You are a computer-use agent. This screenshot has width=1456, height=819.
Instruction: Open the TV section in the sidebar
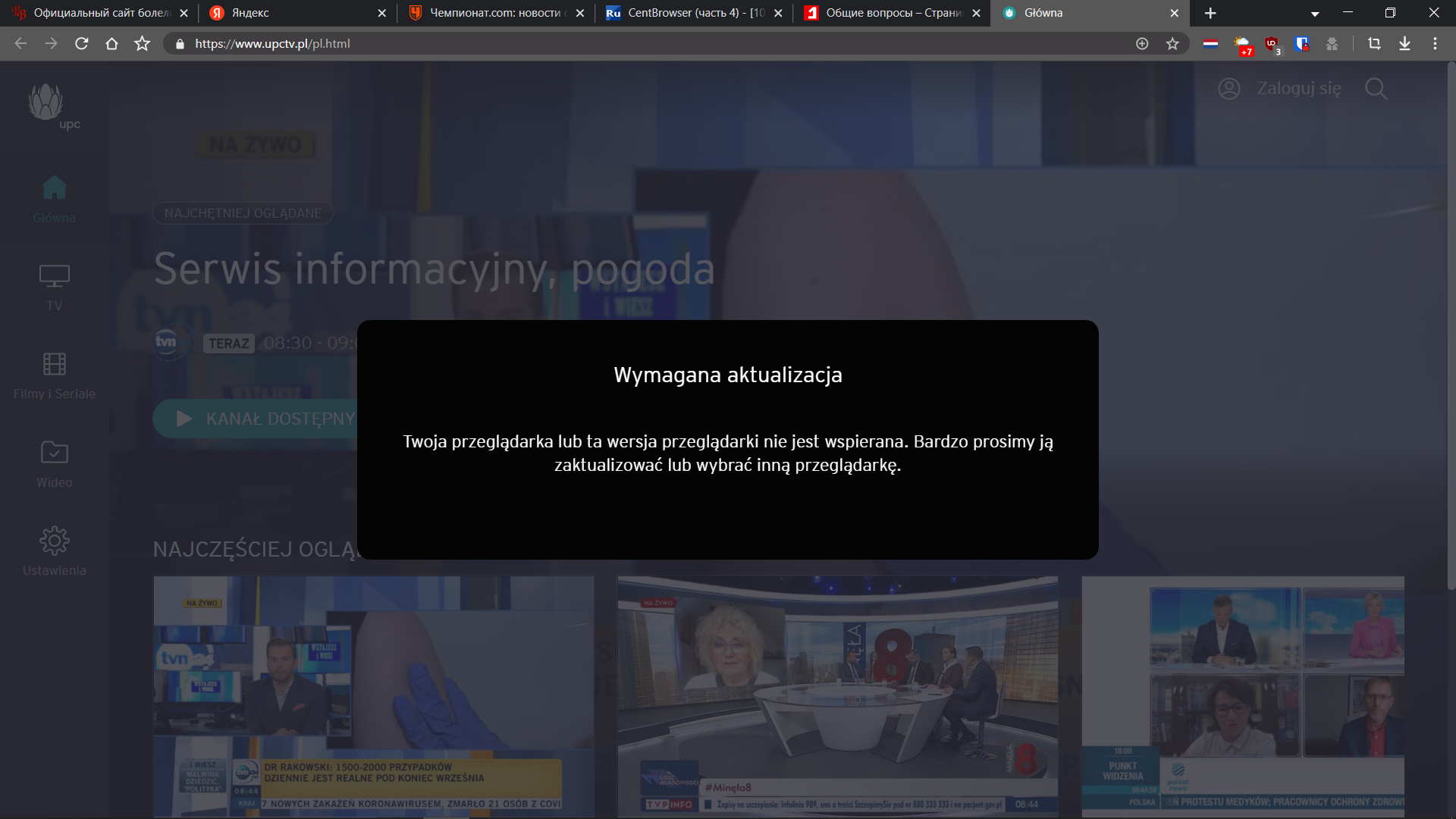click(54, 287)
